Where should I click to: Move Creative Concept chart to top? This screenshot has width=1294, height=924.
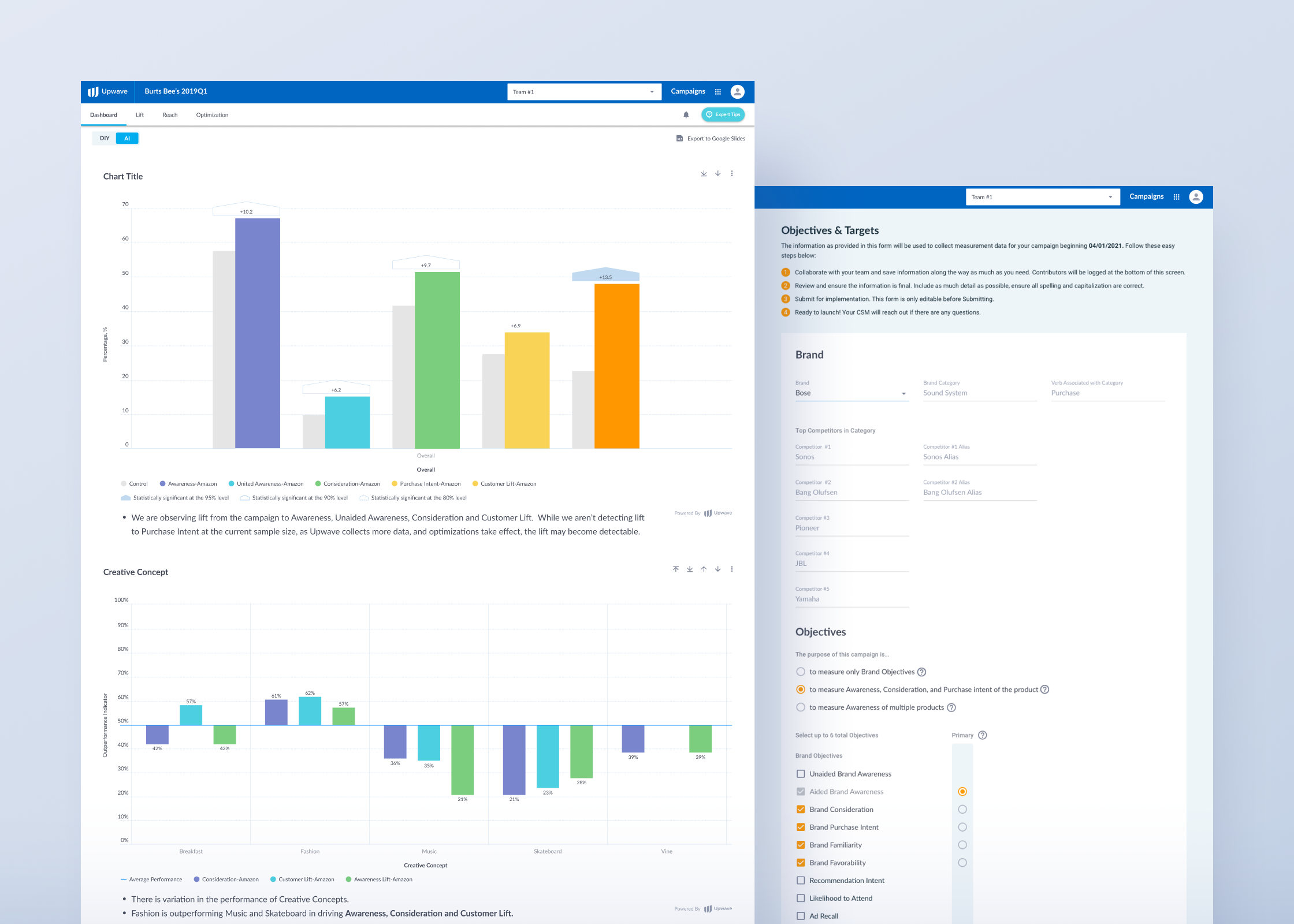[675, 569]
